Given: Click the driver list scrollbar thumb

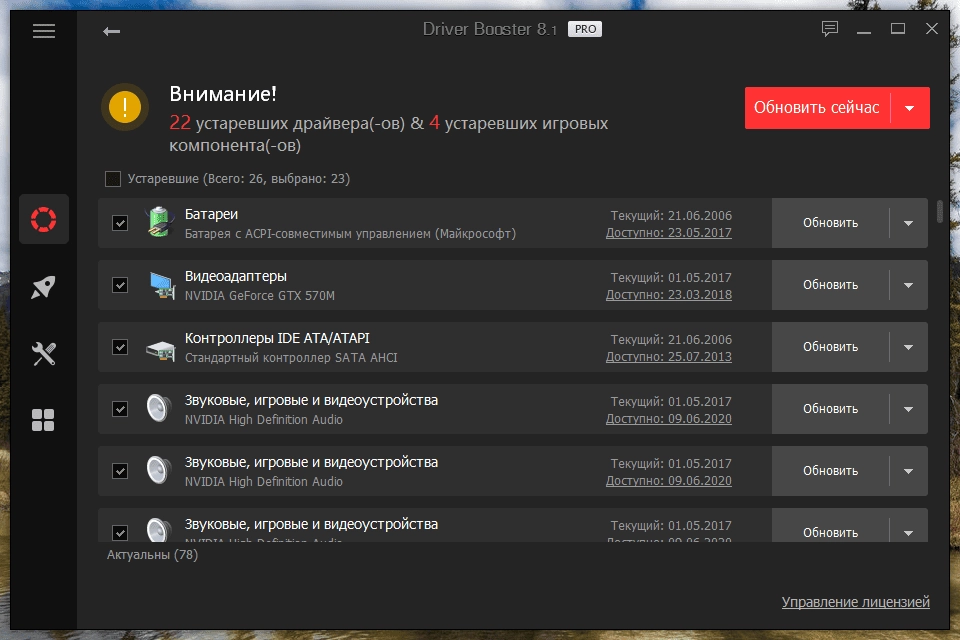Looking at the screenshot, I should [940, 211].
